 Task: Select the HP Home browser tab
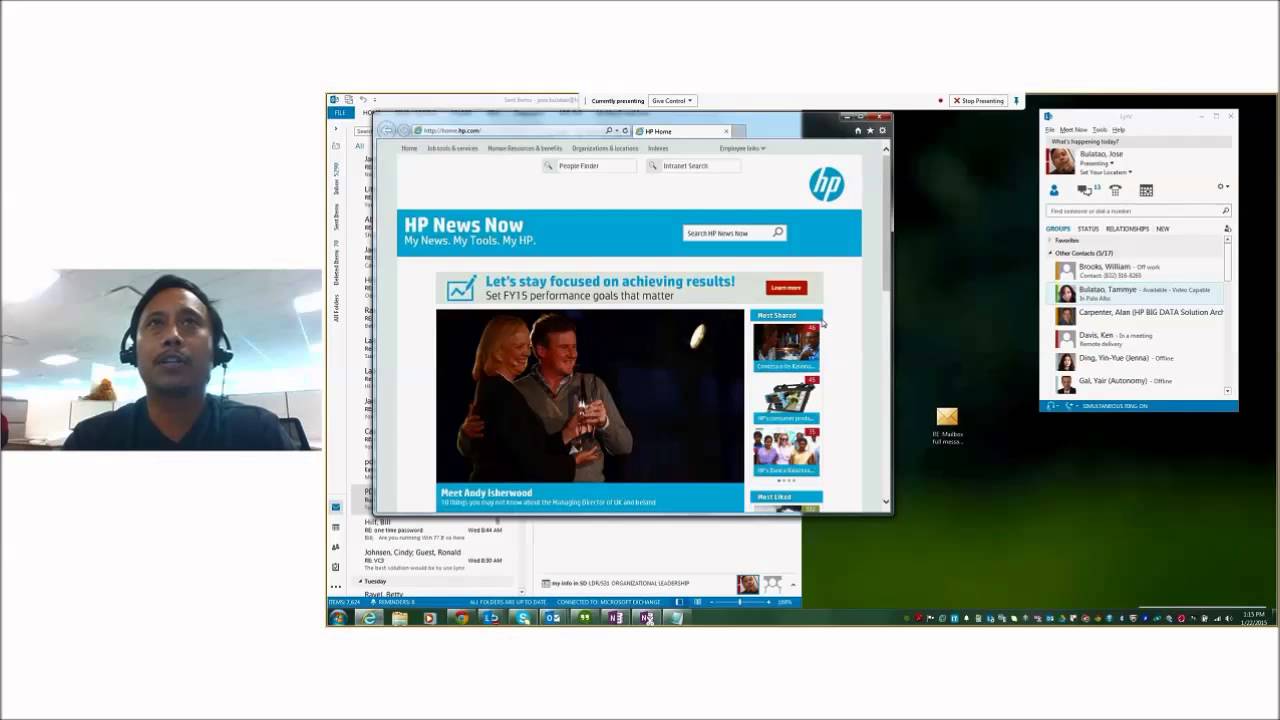(x=684, y=131)
